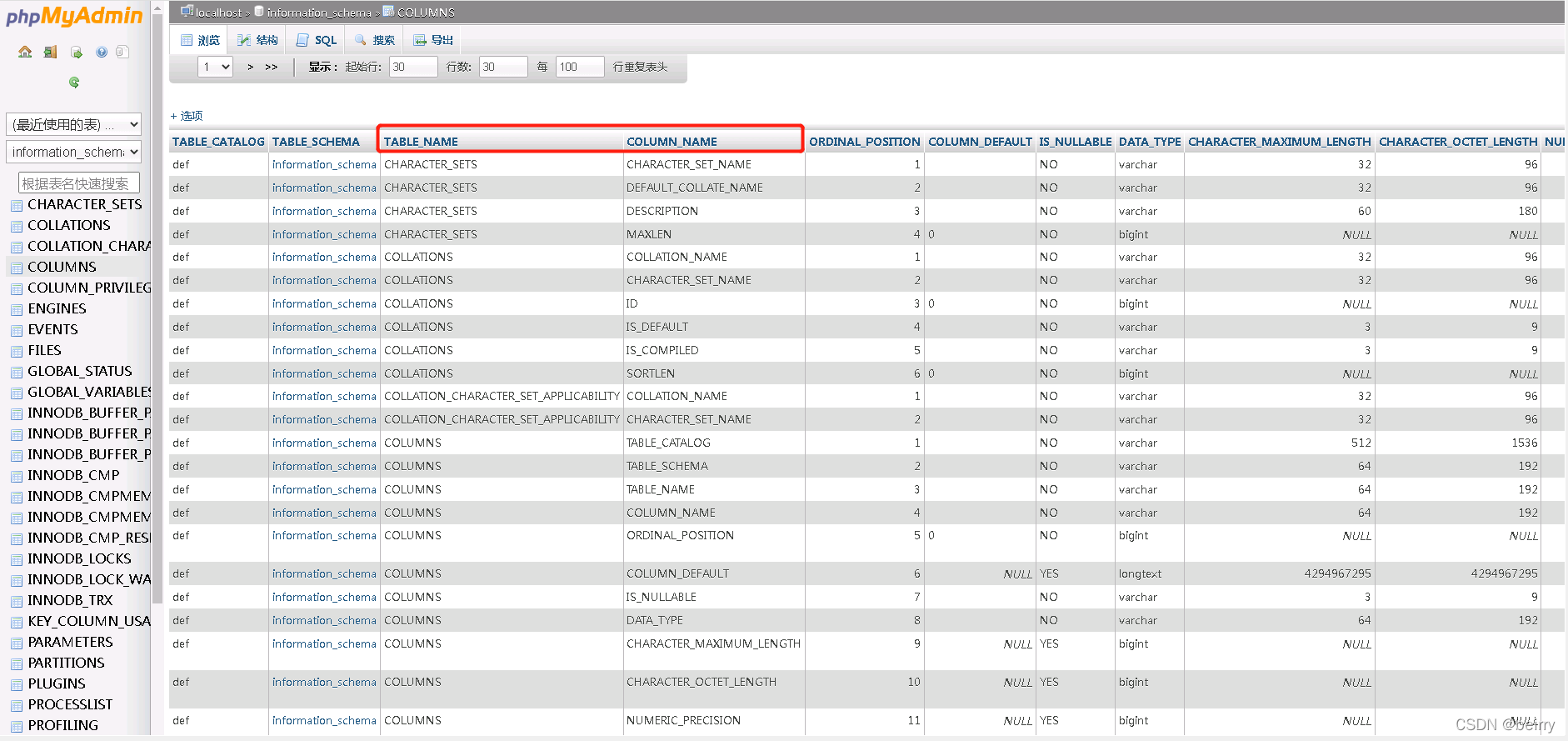Click table icon beside COLUMNS breadcrumb
Image resolution: width=1568 pixels, height=741 pixels.
388,12
